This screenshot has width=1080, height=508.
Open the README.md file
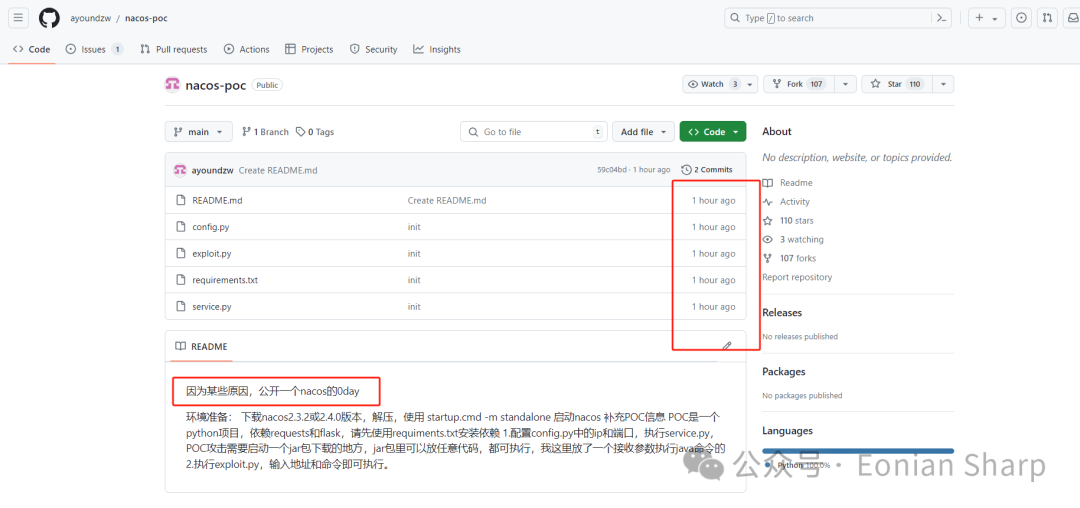(x=217, y=200)
